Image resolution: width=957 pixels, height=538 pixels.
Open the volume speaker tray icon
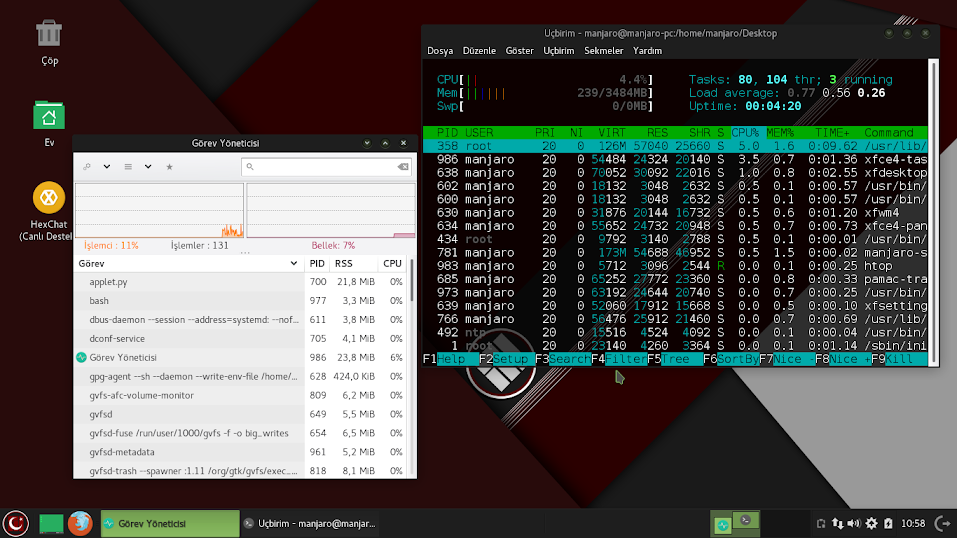pos(854,523)
